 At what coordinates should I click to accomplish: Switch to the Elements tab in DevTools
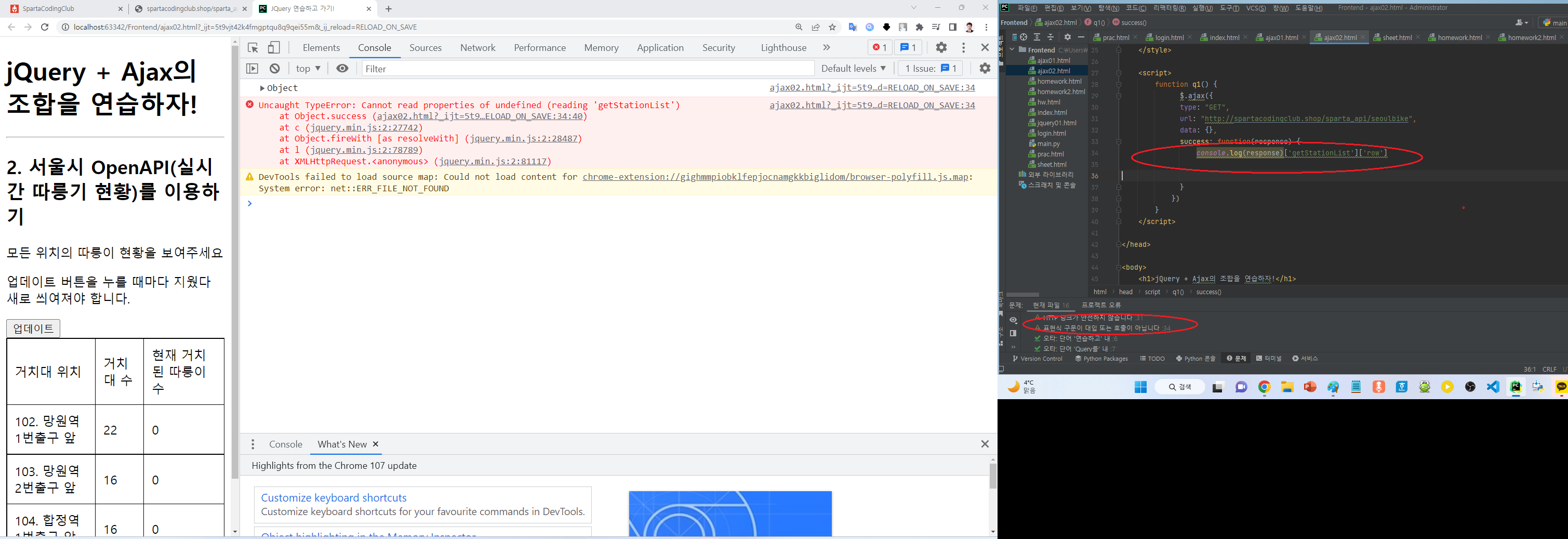point(322,47)
